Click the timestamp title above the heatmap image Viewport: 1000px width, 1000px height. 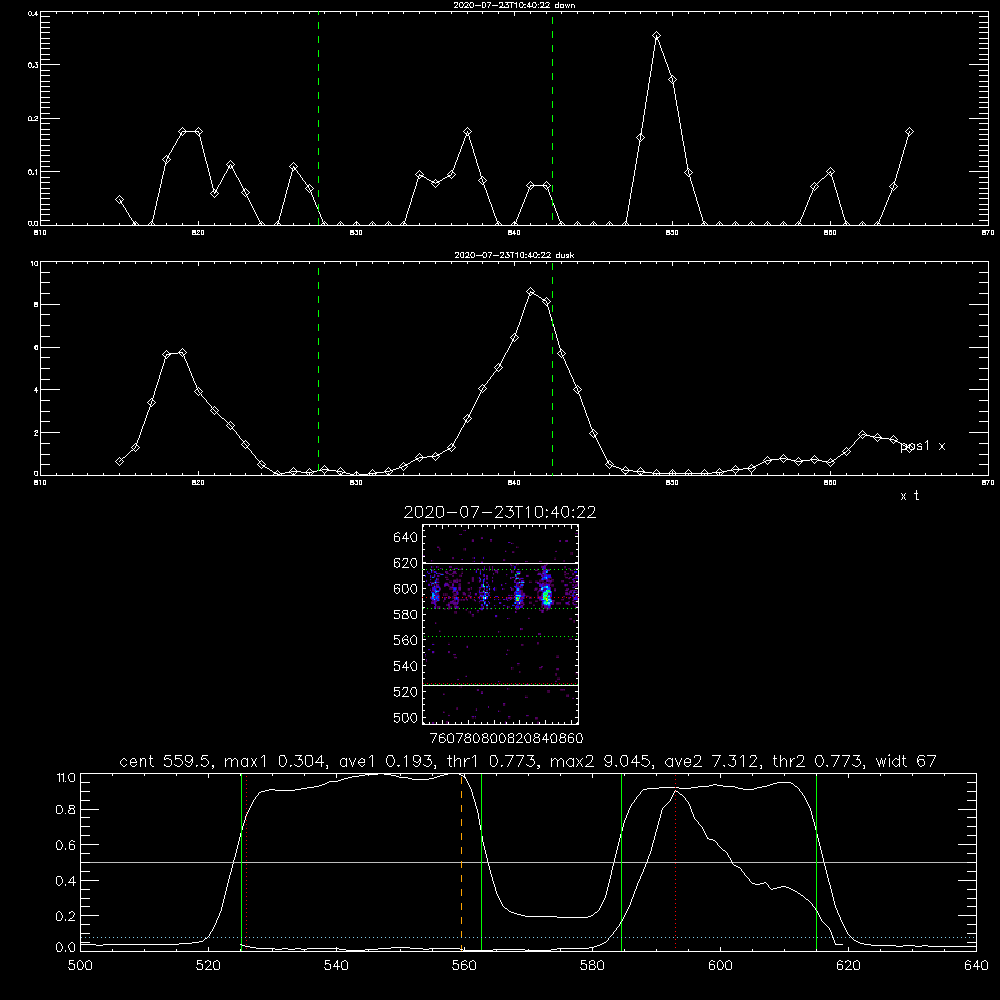(x=500, y=512)
